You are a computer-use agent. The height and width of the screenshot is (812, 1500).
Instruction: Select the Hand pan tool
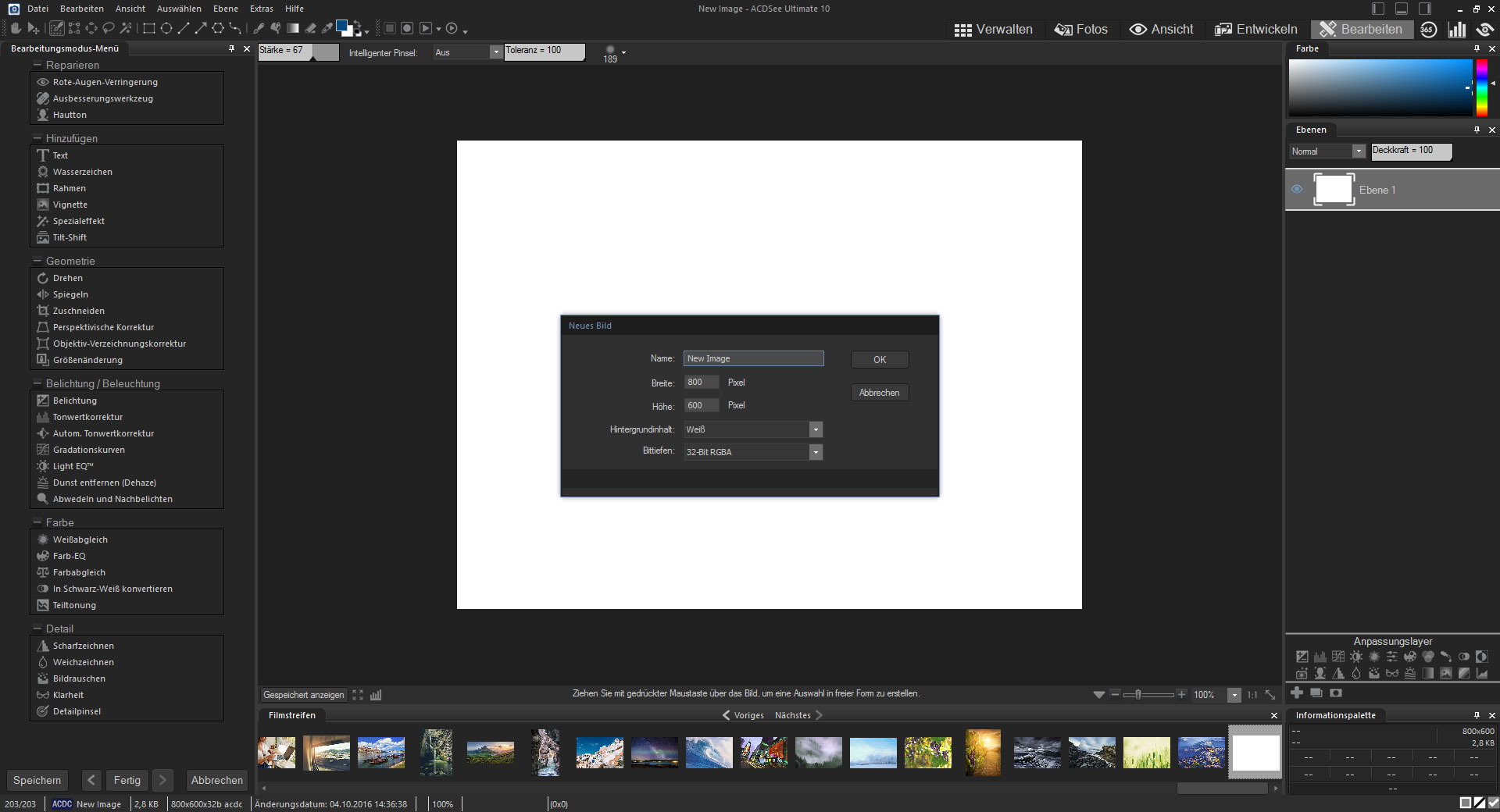point(15,29)
